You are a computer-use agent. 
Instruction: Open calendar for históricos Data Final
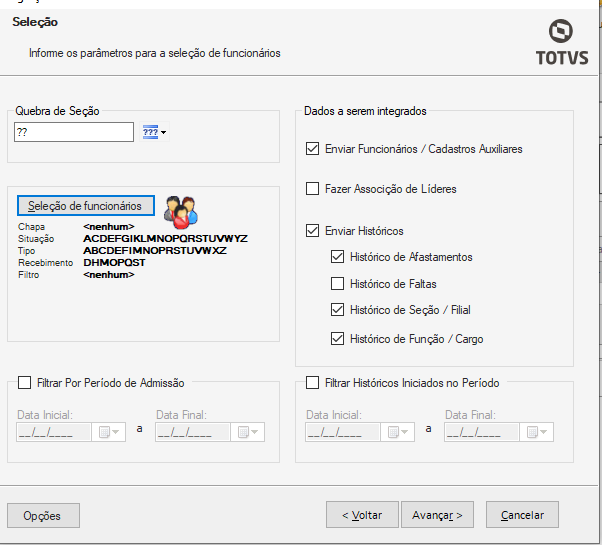click(x=537, y=432)
